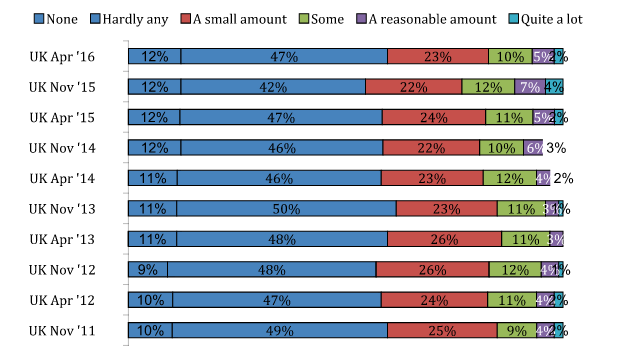
Task: Select the purple A reasonable amount swatch
Action: pyautogui.click(x=361, y=19)
